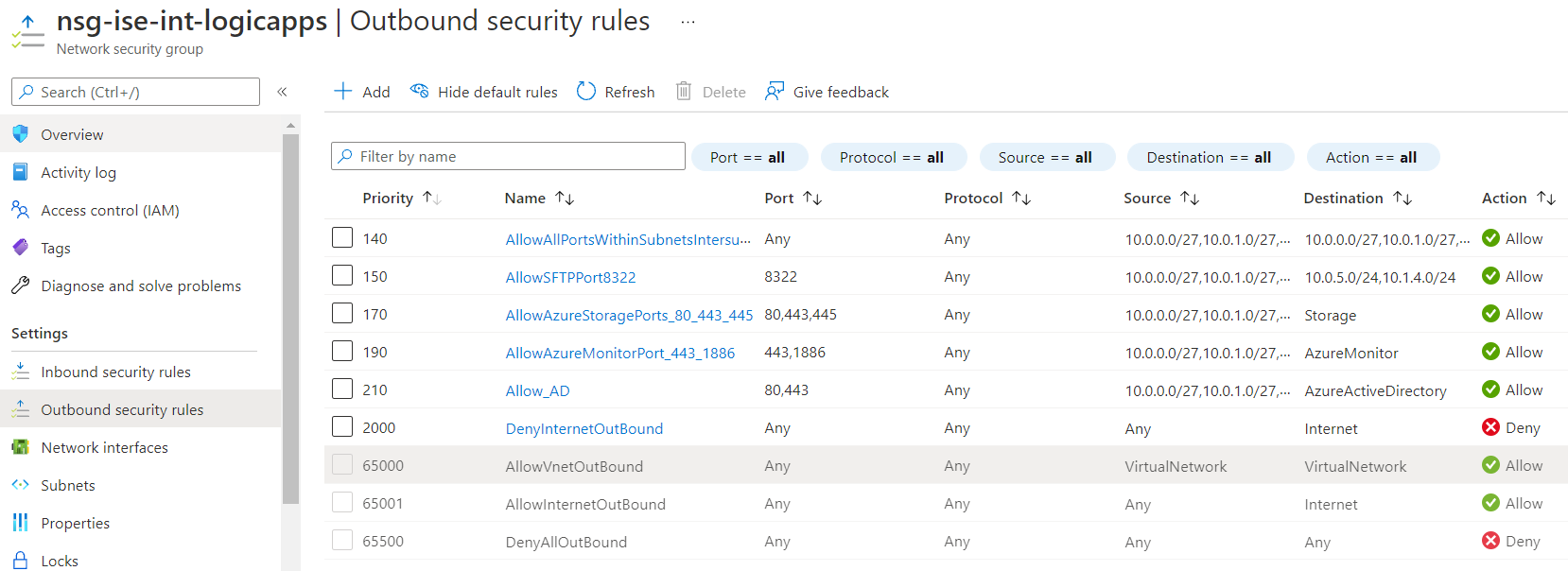This screenshot has width=1568, height=571.
Task: Go to Inbound security rules
Action: pos(141,372)
